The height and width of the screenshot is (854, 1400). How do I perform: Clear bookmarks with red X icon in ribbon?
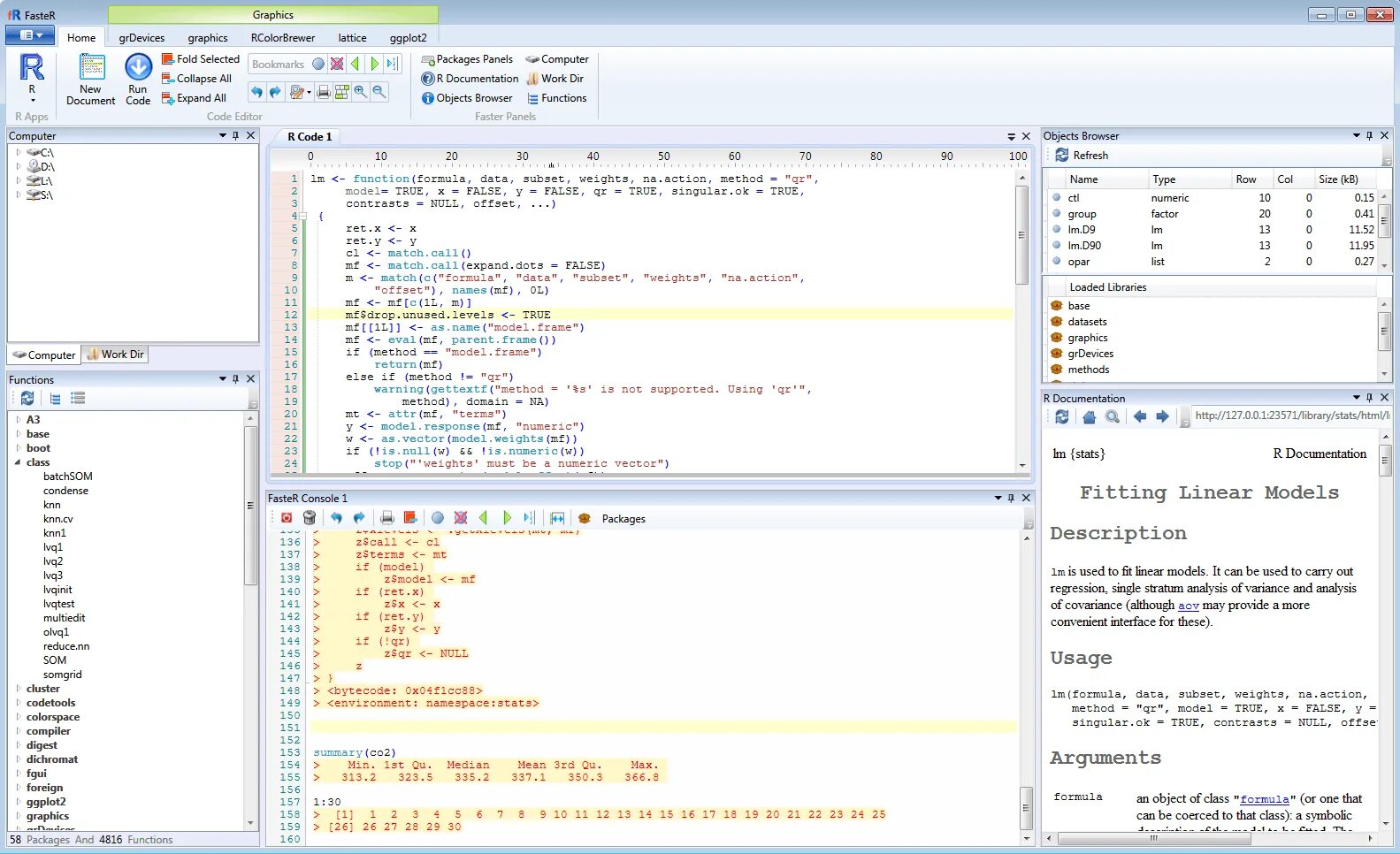pyautogui.click(x=337, y=64)
